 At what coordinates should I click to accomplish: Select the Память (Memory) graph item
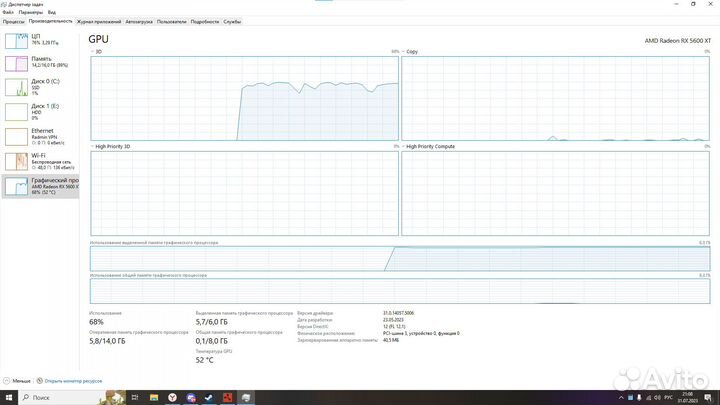click(x=40, y=63)
